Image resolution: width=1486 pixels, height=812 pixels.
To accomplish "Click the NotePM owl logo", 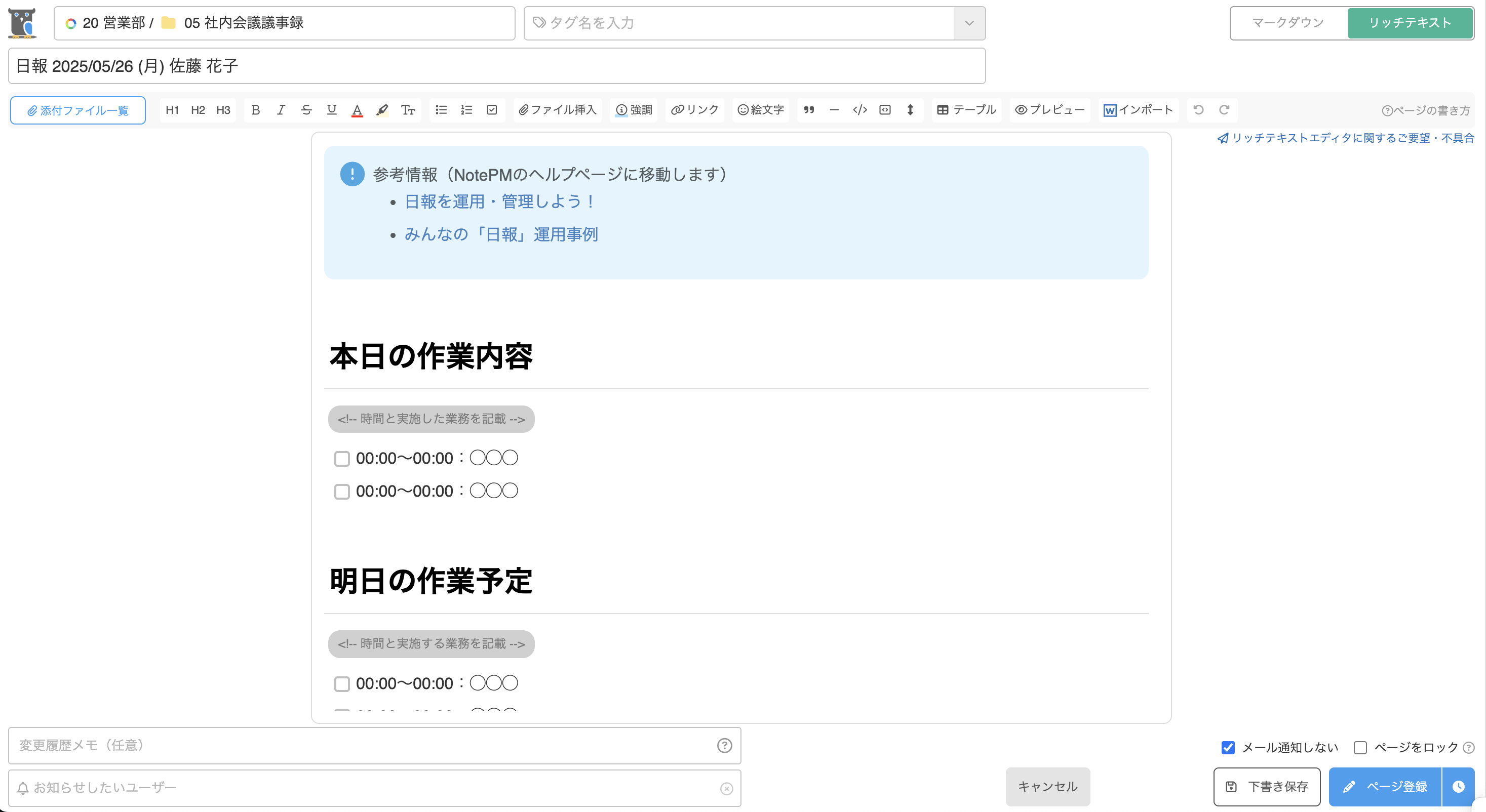I will click(22, 23).
